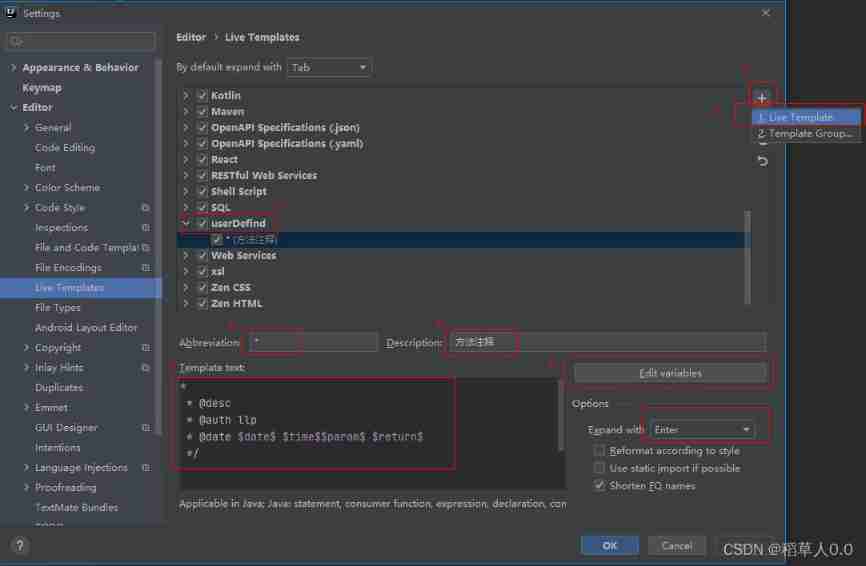
Task: Click the project-level icon next to Code Style
Action: coord(145,208)
